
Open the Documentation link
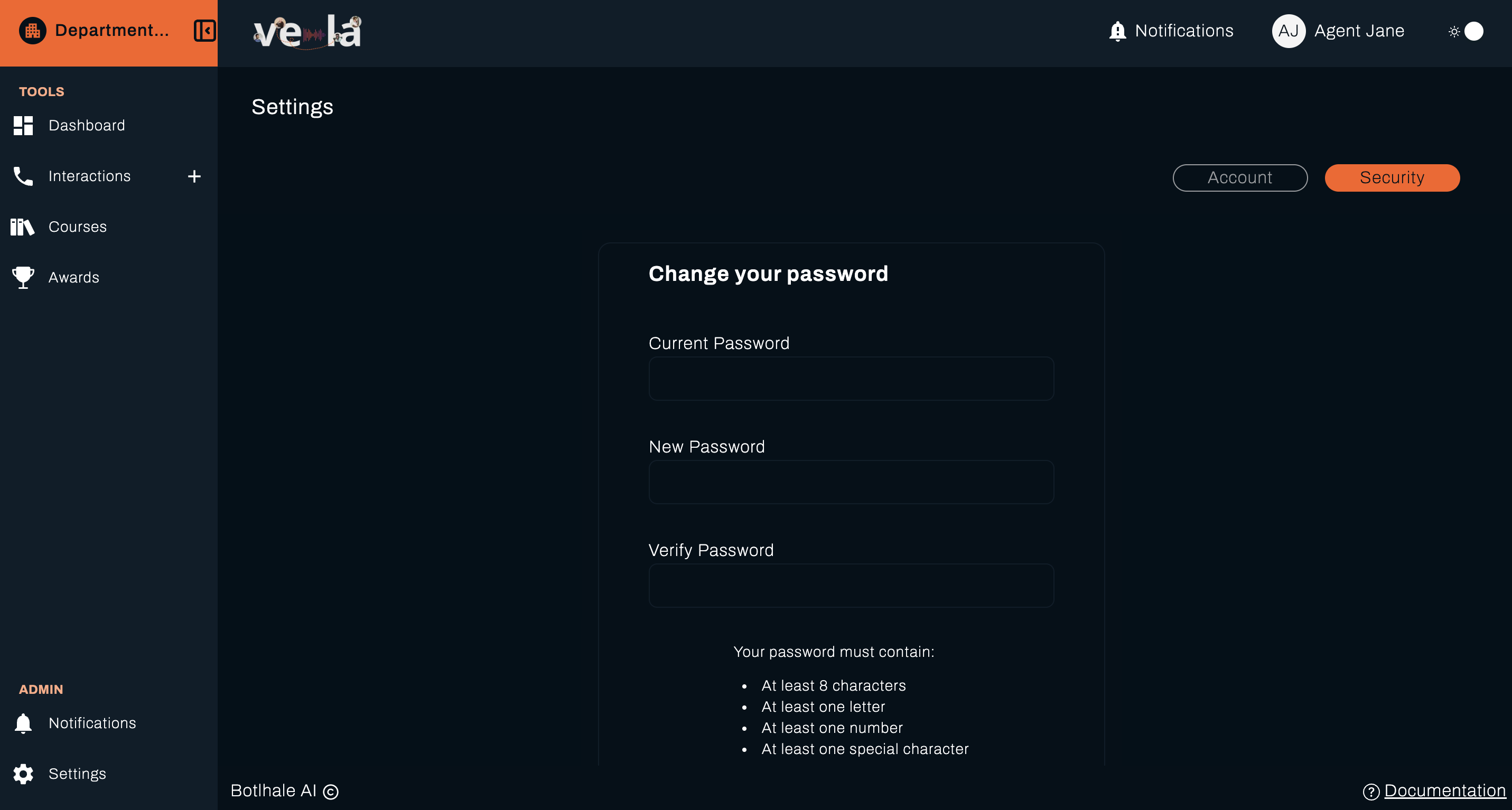point(1444,790)
